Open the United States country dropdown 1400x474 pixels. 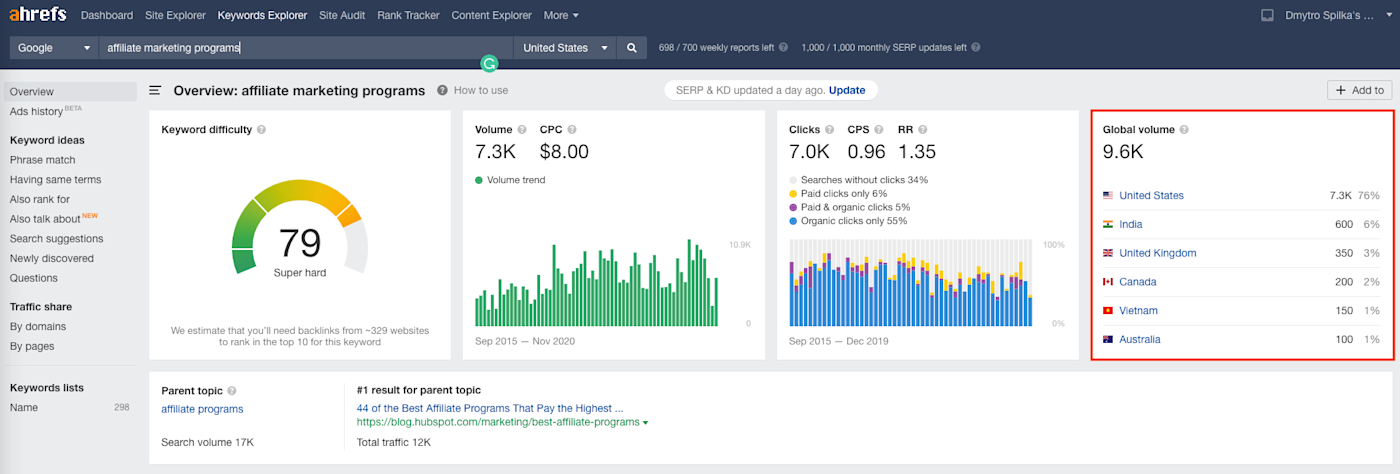click(567, 48)
